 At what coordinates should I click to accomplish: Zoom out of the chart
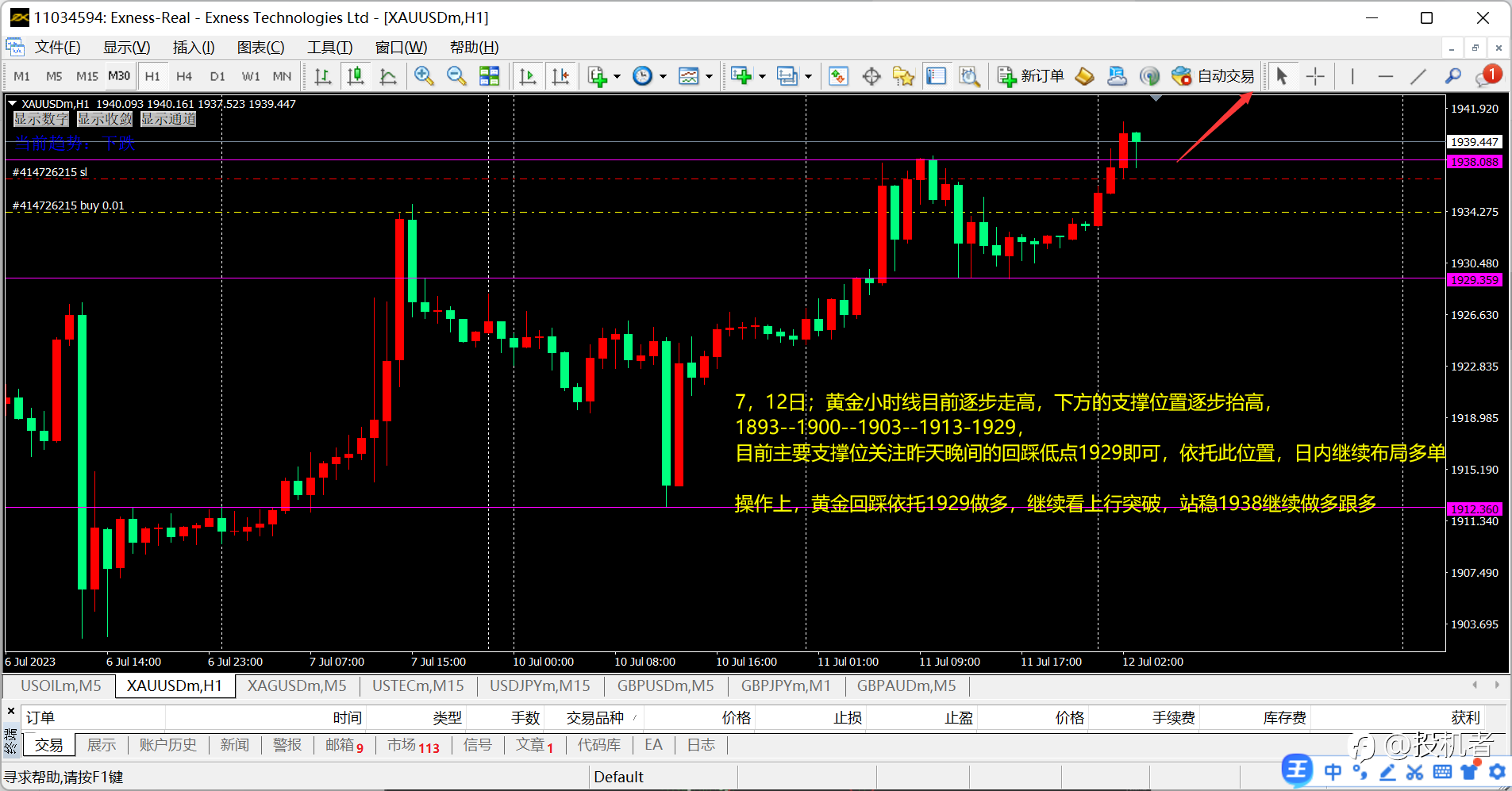click(x=456, y=76)
